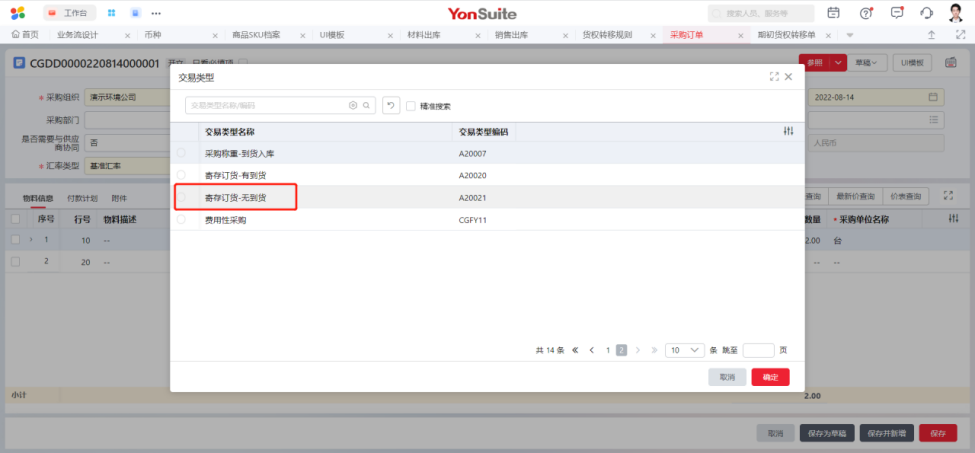Open the help question mark icon

(x=866, y=13)
